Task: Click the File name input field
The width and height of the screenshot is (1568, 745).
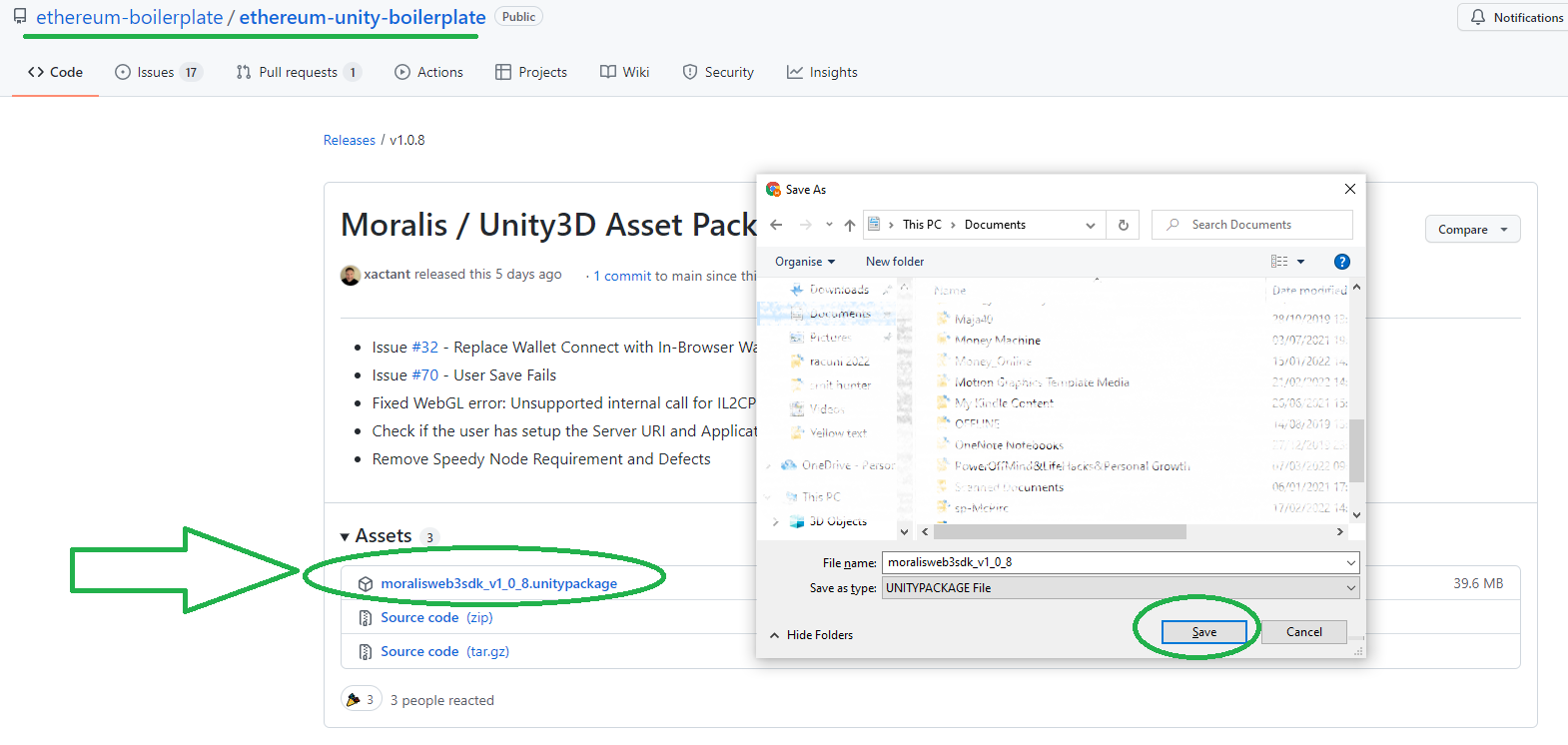Action: pyautogui.click(x=1113, y=563)
